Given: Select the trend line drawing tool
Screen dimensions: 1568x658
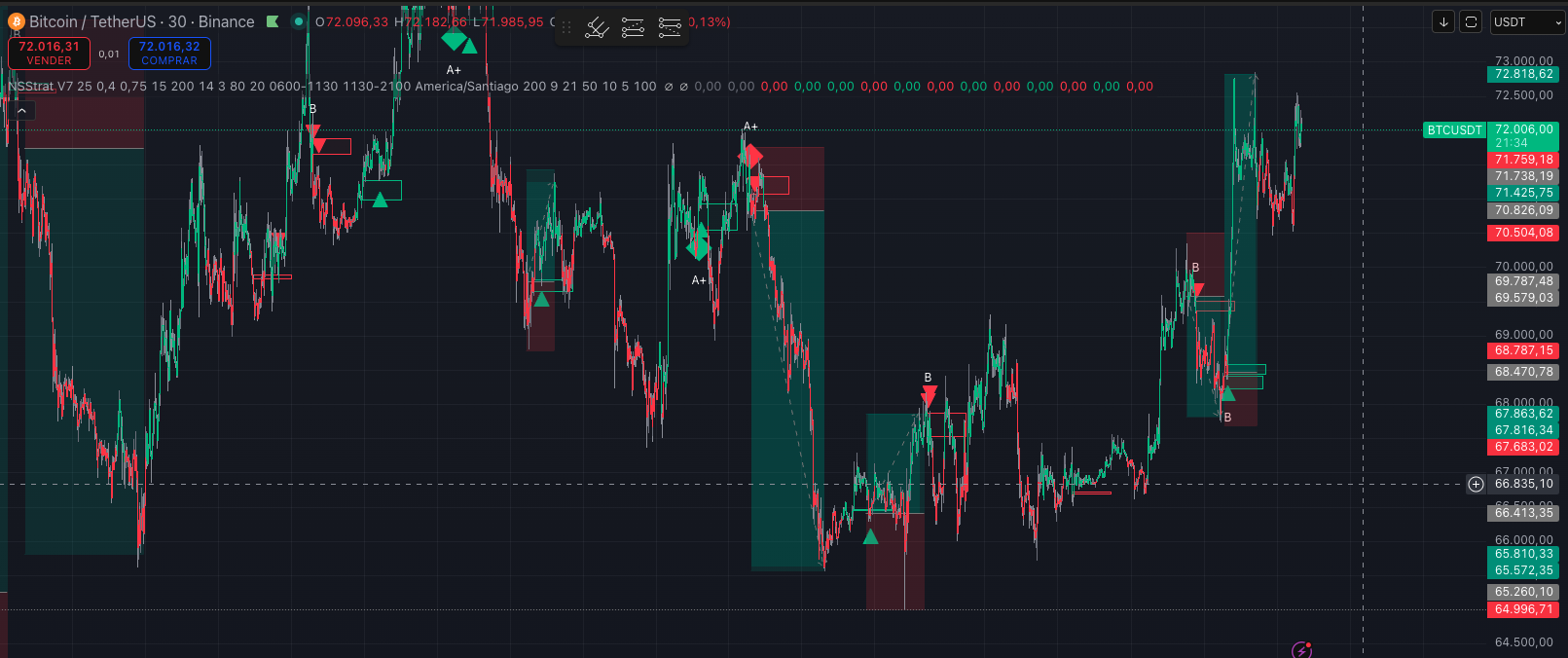Looking at the screenshot, I should [597, 28].
